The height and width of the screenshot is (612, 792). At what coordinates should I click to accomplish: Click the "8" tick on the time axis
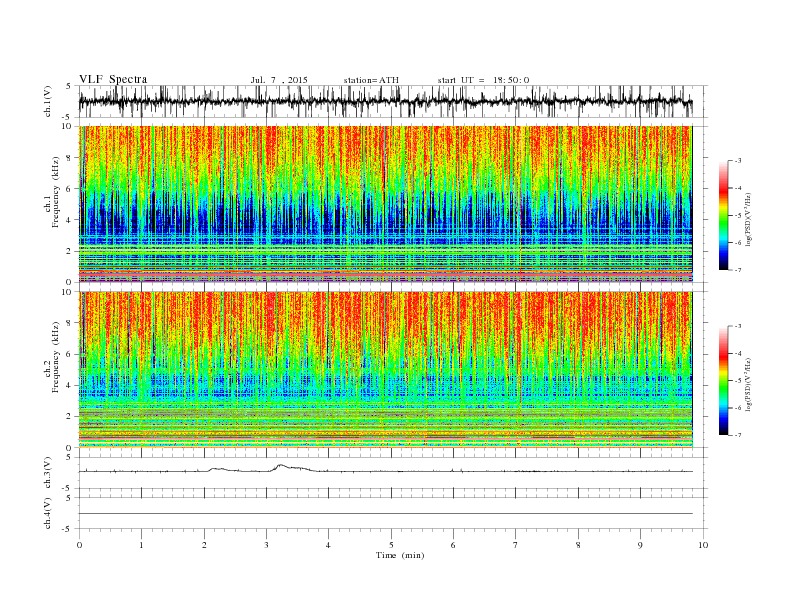578,545
